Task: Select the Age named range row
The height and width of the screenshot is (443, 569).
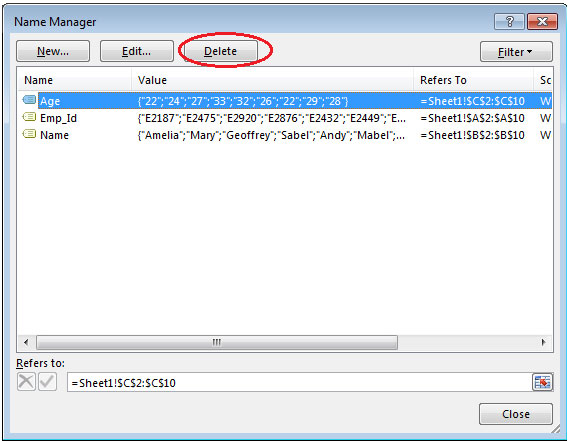Action: (x=284, y=101)
